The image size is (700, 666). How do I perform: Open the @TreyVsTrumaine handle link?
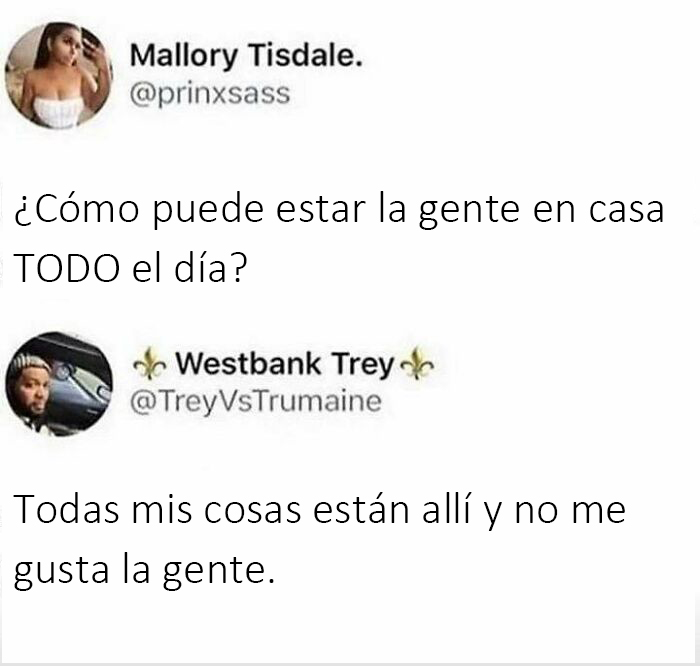click(256, 402)
